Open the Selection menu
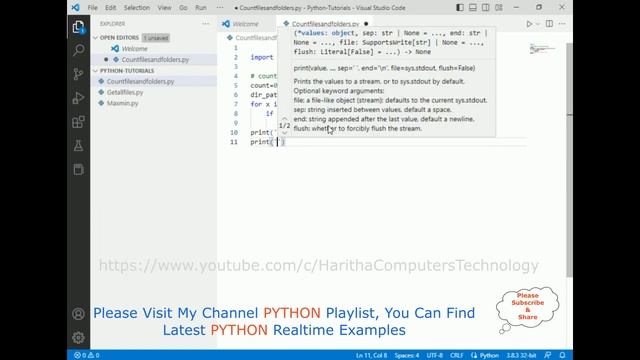Viewport: 640px width, 360px height. click(x=137, y=8)
